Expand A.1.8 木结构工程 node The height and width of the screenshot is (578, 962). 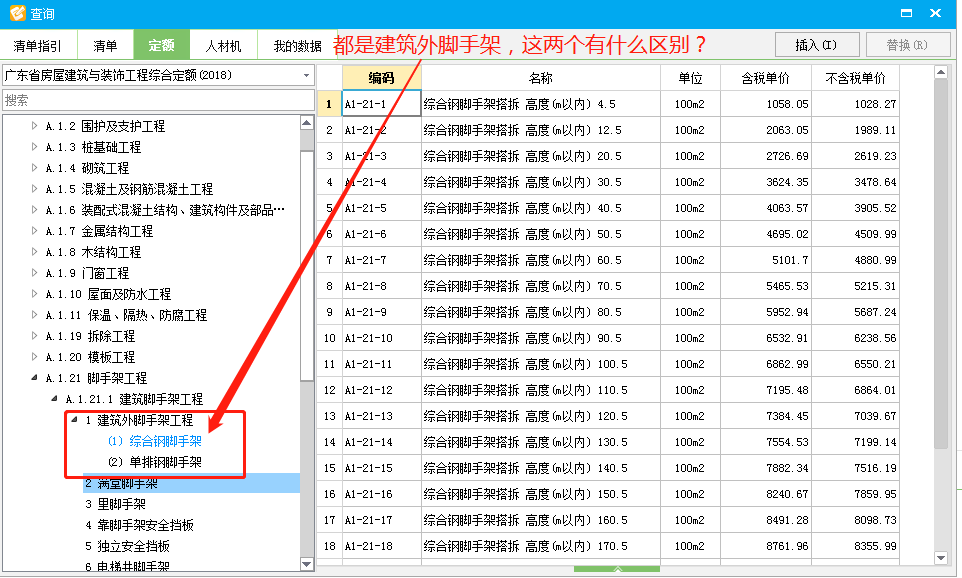pyautogui.click(x=34, y=252)
